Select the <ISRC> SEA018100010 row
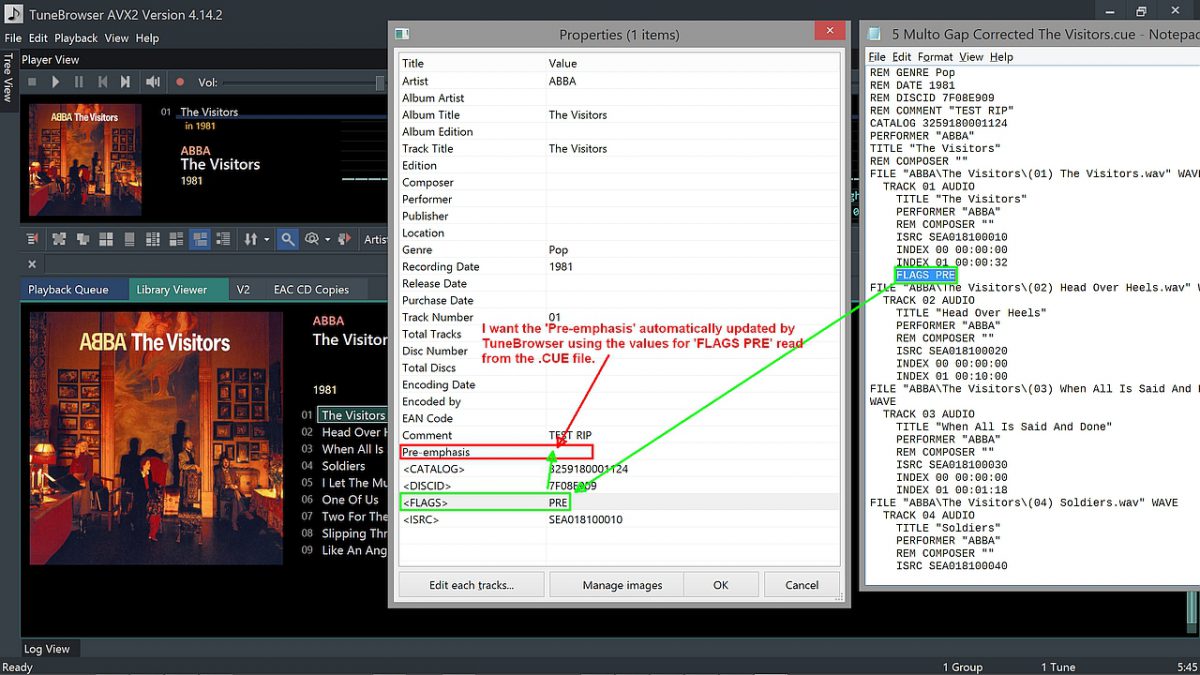Viewport: 1200px width, 675px height. click(619, 520)
